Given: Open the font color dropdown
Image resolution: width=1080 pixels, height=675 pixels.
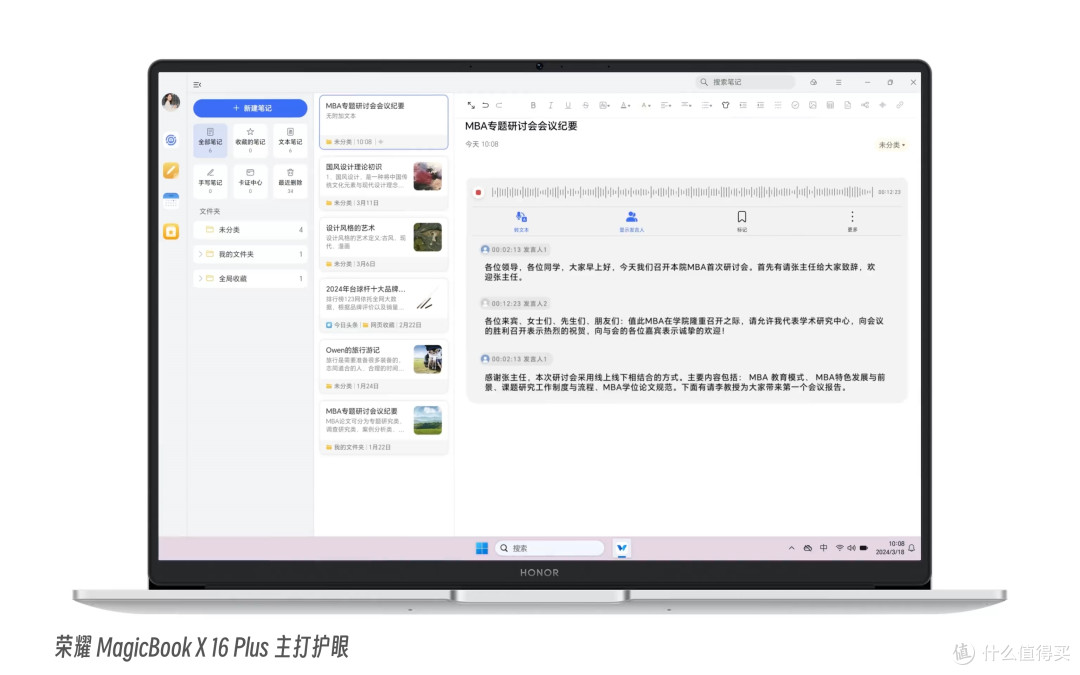Looking at the screenshot, I should tap(625, 105).
